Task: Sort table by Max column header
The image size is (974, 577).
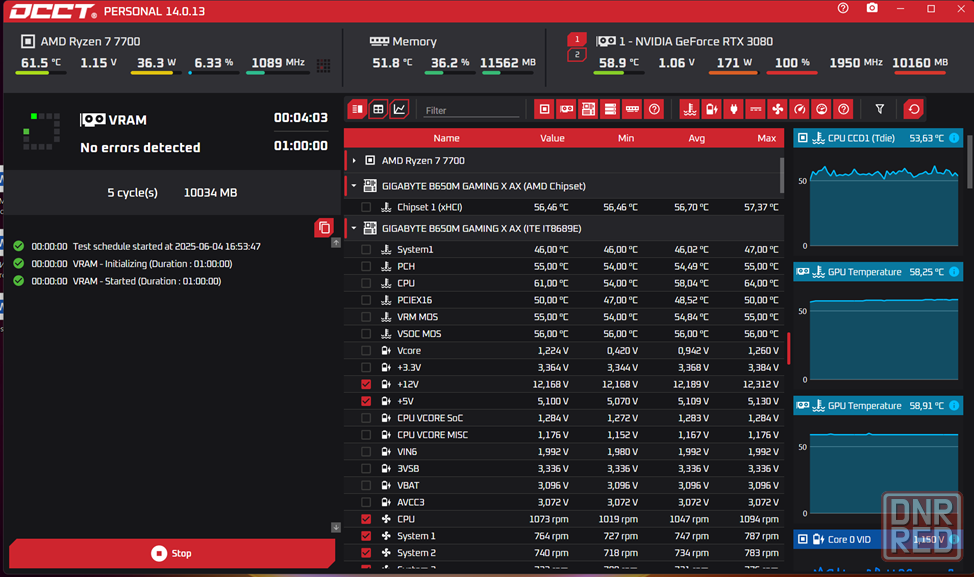Action: (767, 138)
